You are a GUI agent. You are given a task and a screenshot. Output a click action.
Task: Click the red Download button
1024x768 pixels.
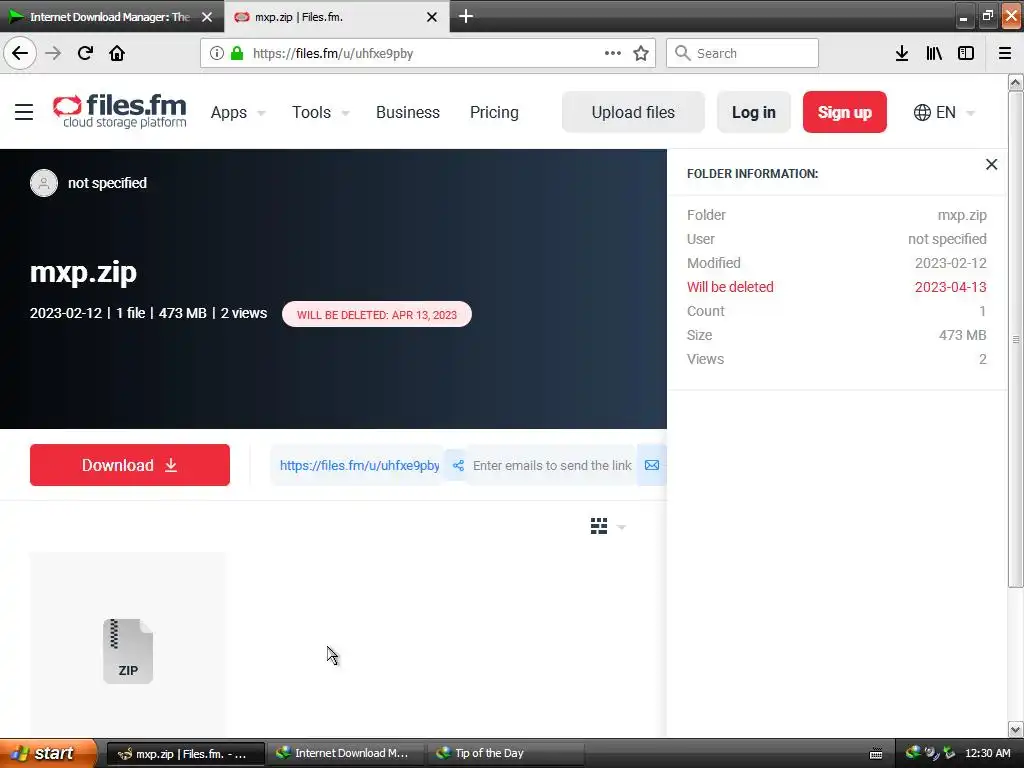point(130,465)
